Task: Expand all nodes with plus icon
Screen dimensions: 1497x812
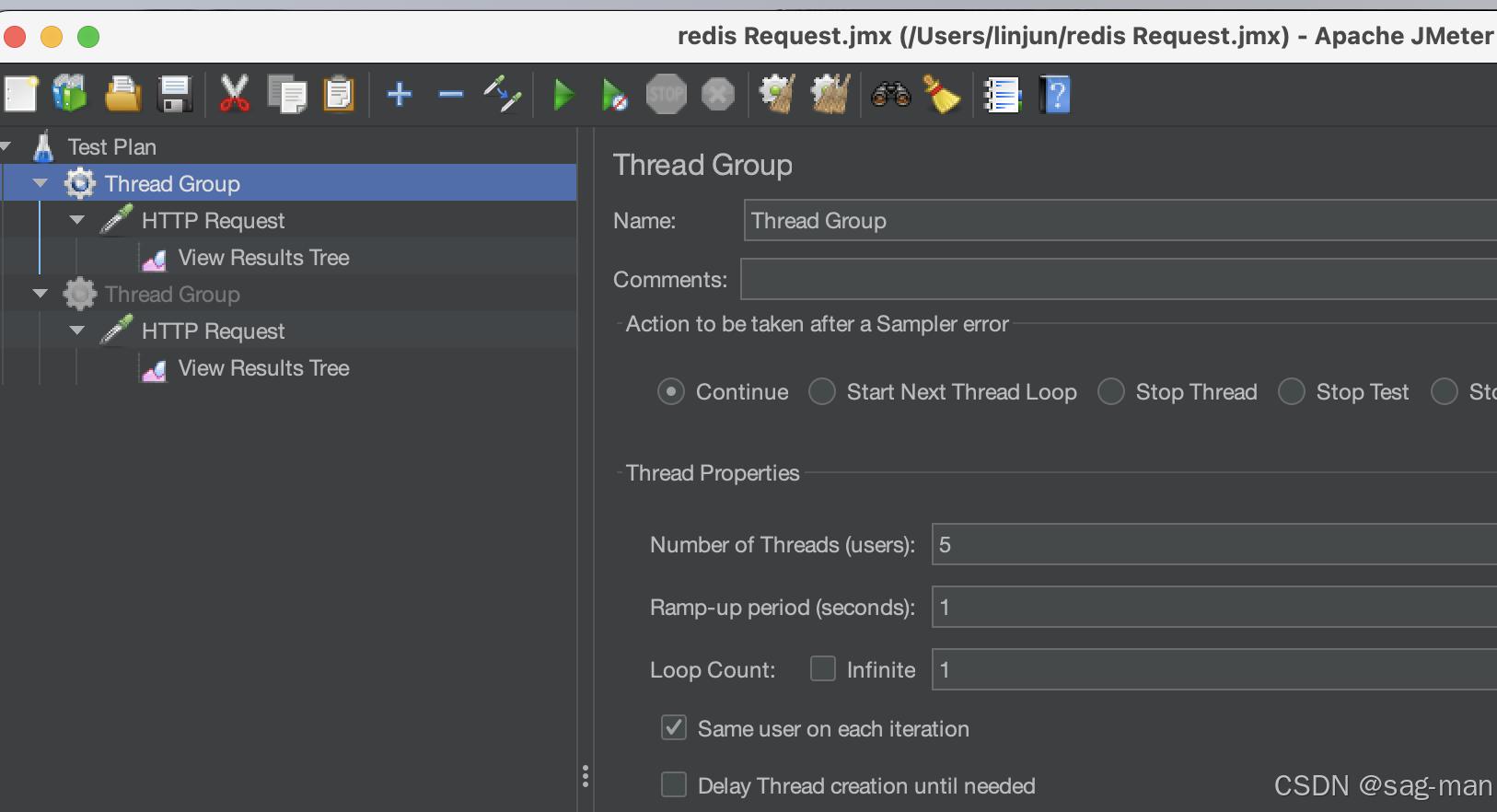Action: click(x=400, y=94)
